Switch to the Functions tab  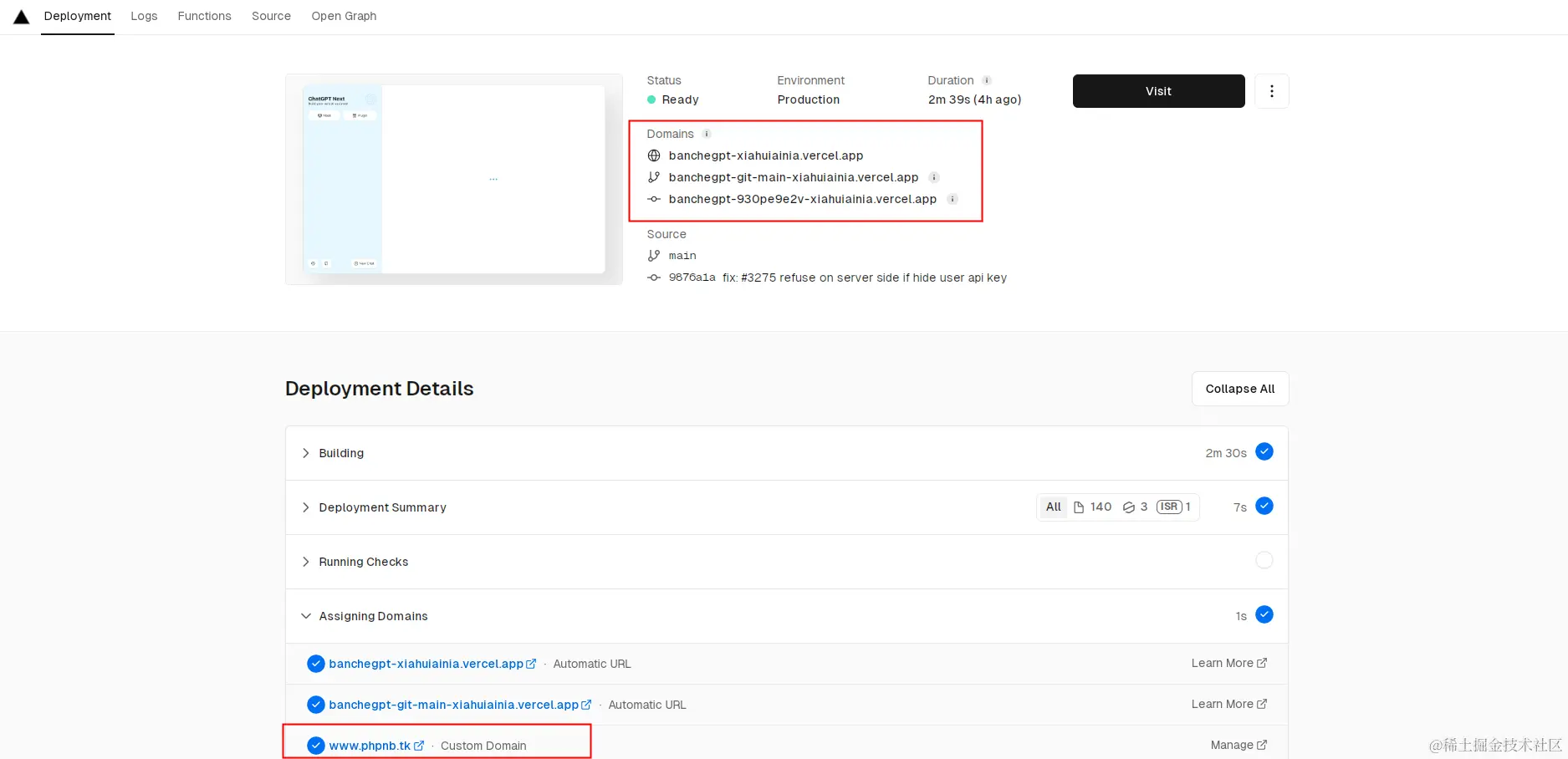[204, 16]
